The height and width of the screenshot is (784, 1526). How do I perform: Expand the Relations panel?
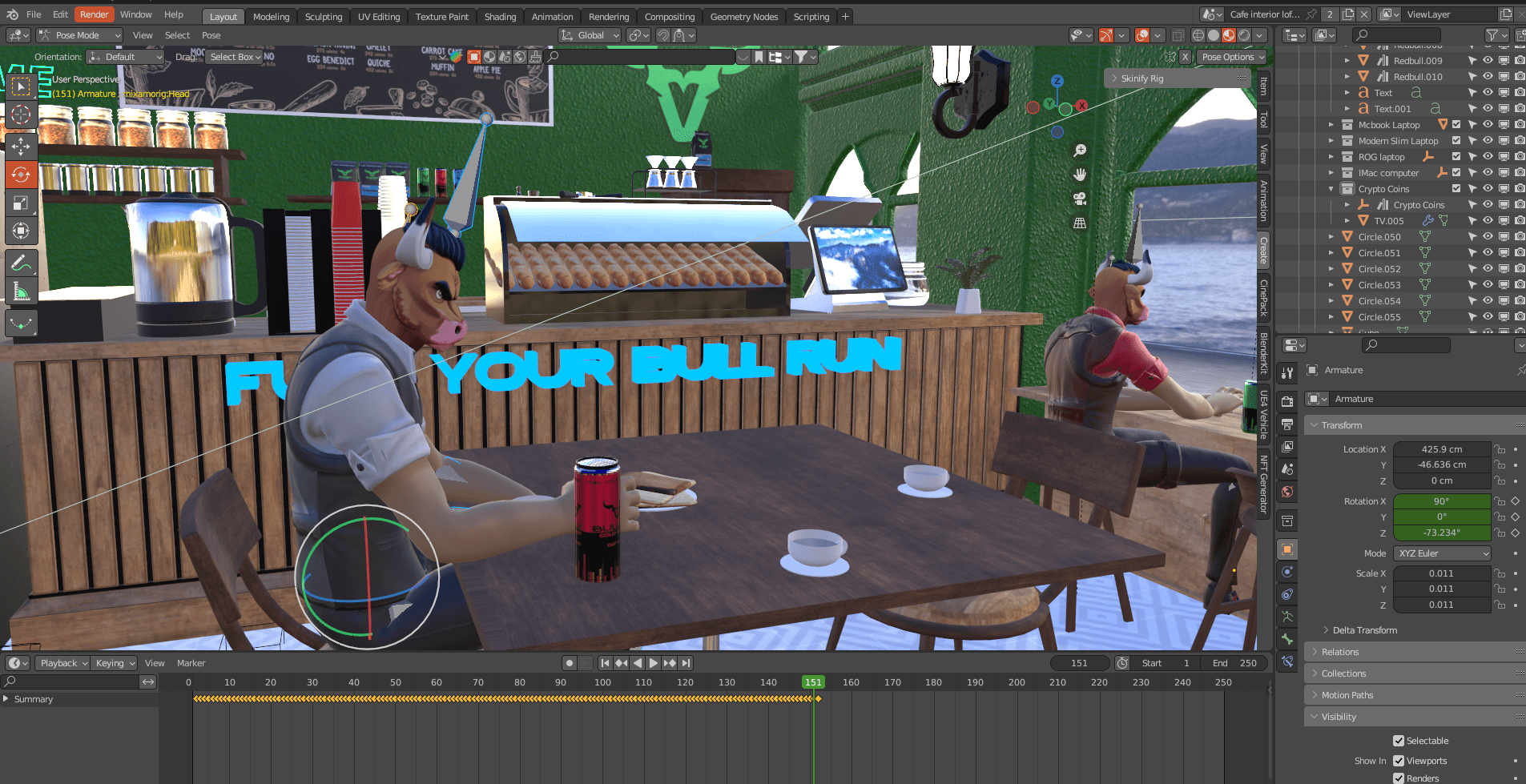click(1415, 652)
